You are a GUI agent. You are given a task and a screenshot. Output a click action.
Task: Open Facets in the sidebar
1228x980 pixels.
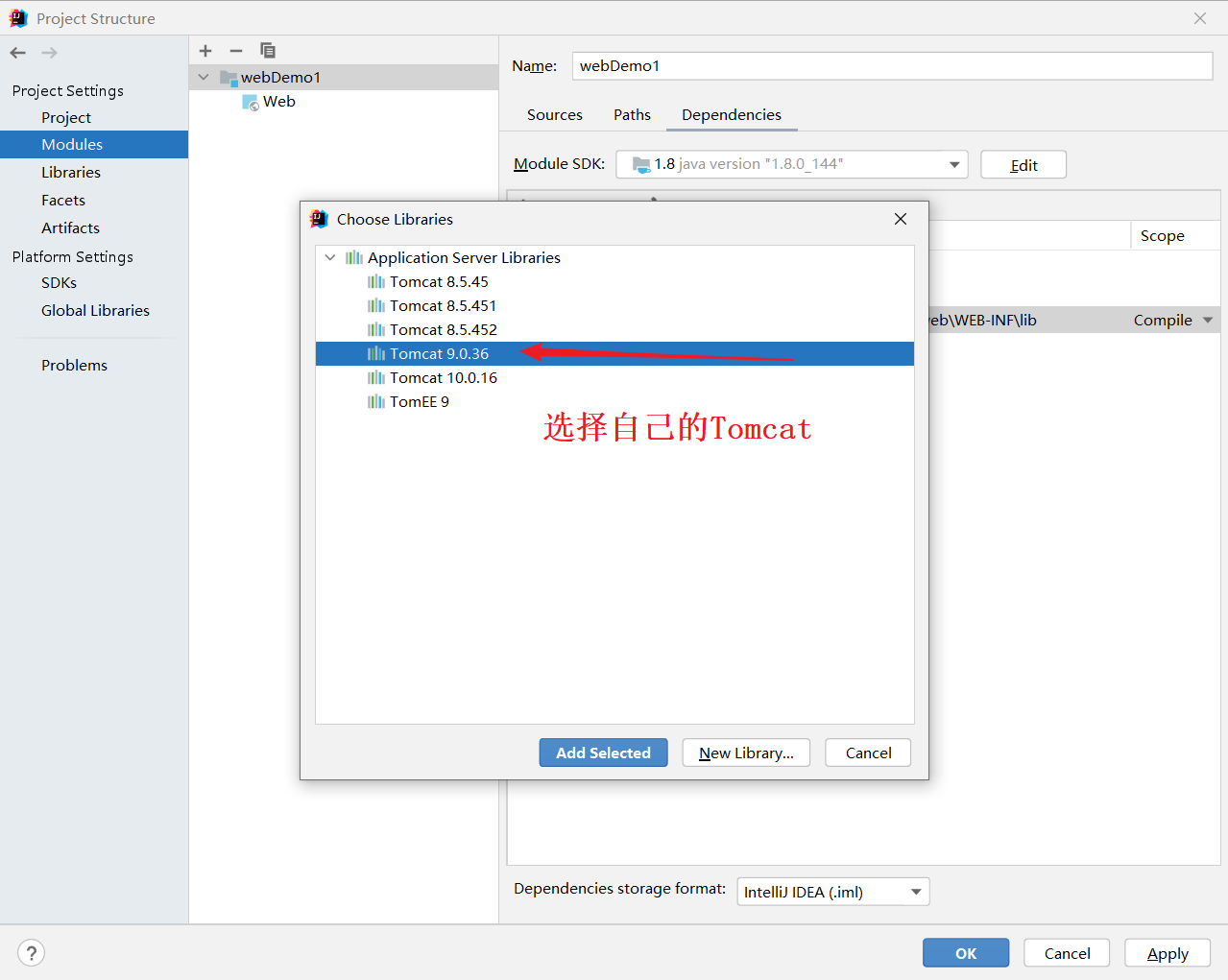tap(63, 201)
